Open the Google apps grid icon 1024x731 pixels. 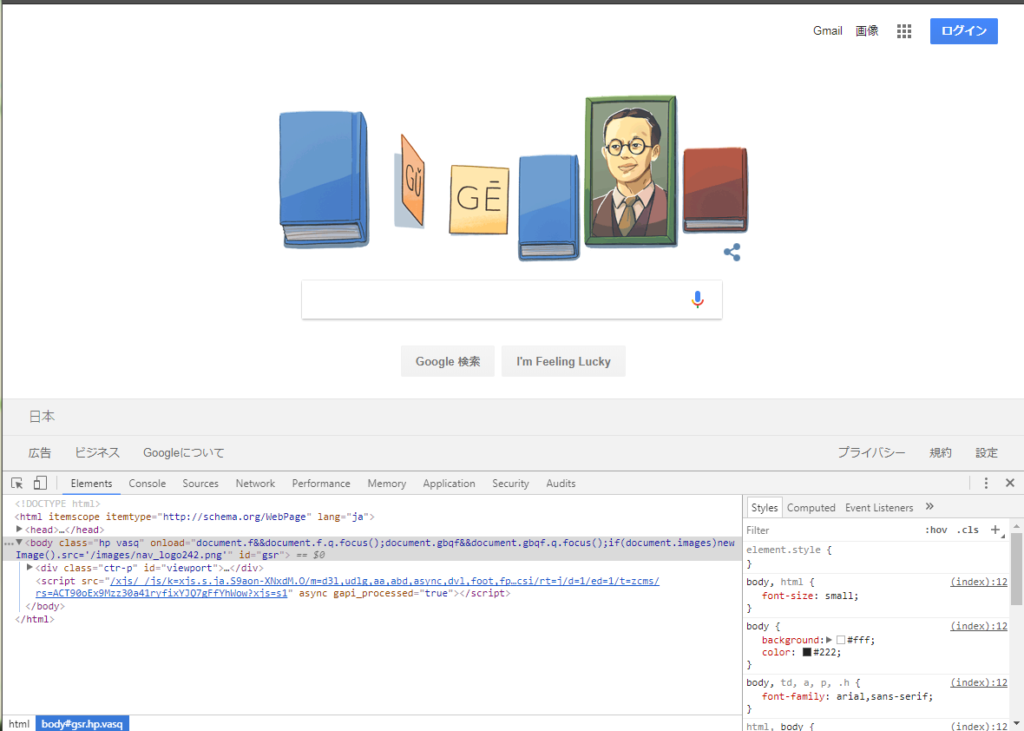(904, 31)
